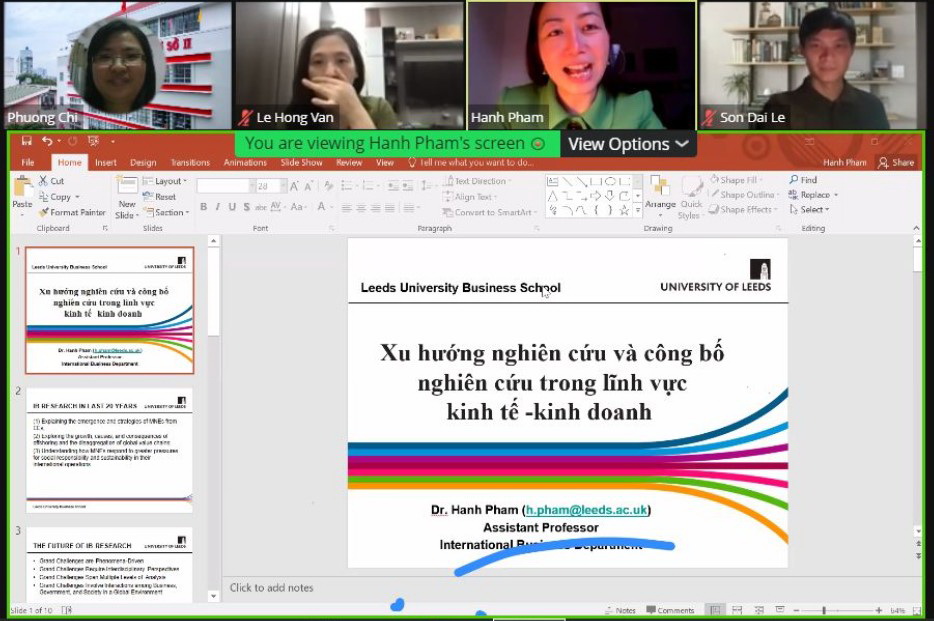The width and height of the screenshot is (934, 621).
Task: Decrease the font size
Action: (x=309, y=186)
